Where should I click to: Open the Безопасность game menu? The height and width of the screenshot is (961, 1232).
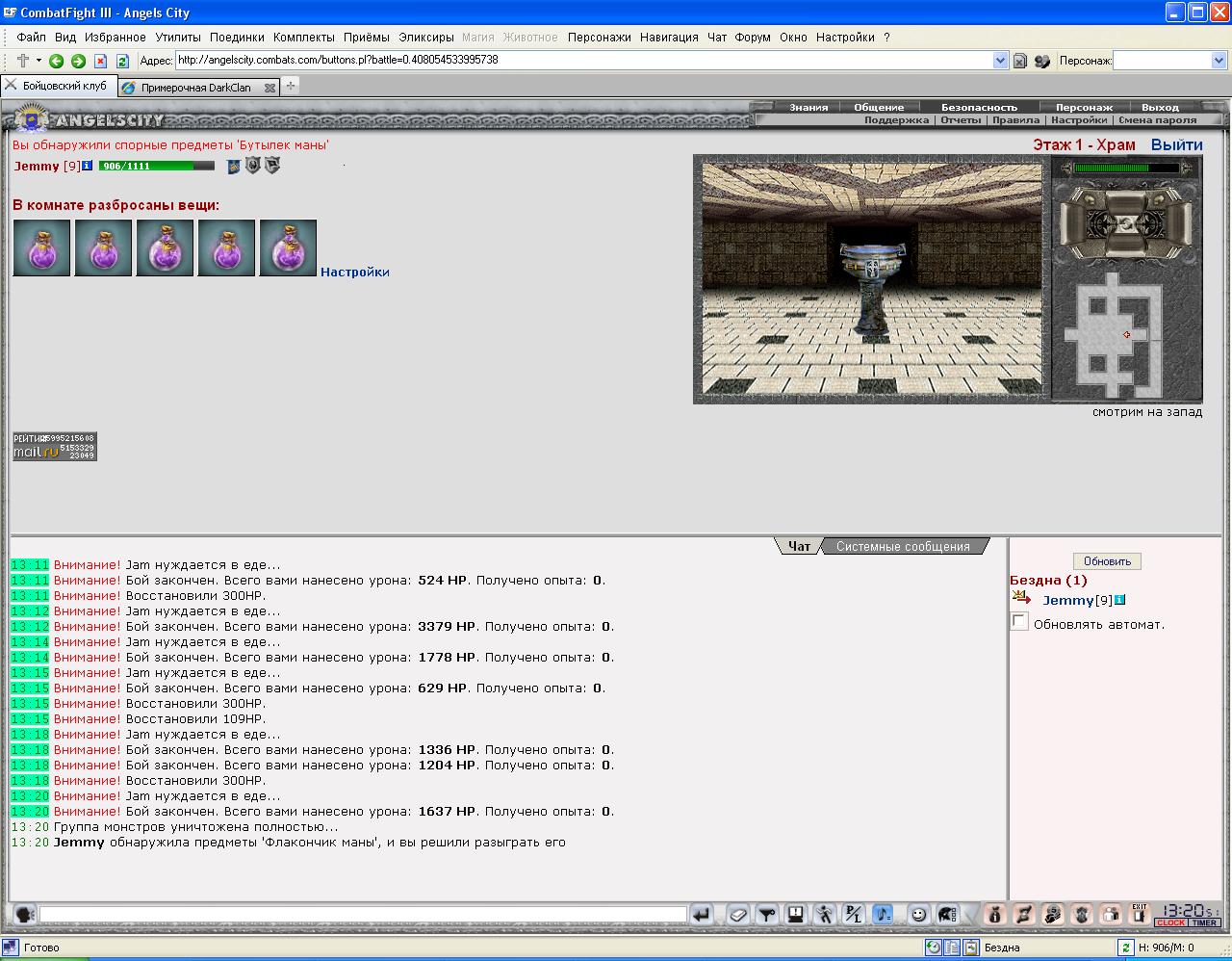tap(979, 108)
